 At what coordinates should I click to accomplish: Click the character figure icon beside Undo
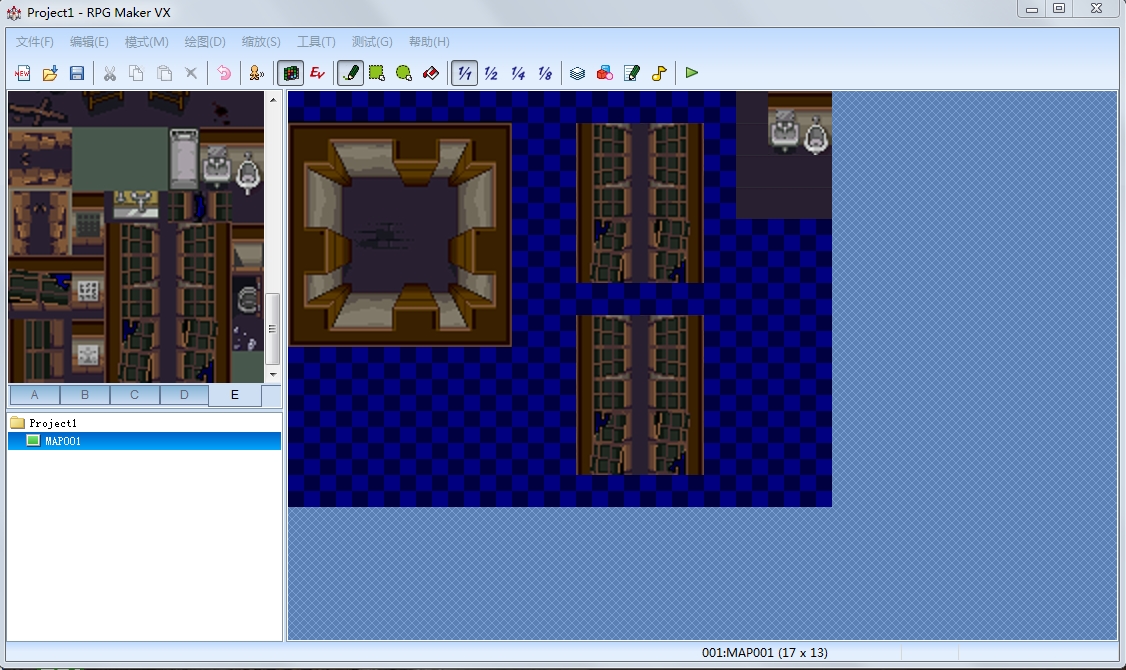(256, 73)
